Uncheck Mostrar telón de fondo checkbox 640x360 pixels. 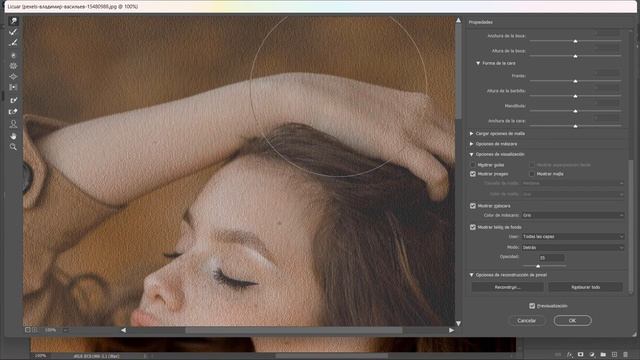click(473, 227)
